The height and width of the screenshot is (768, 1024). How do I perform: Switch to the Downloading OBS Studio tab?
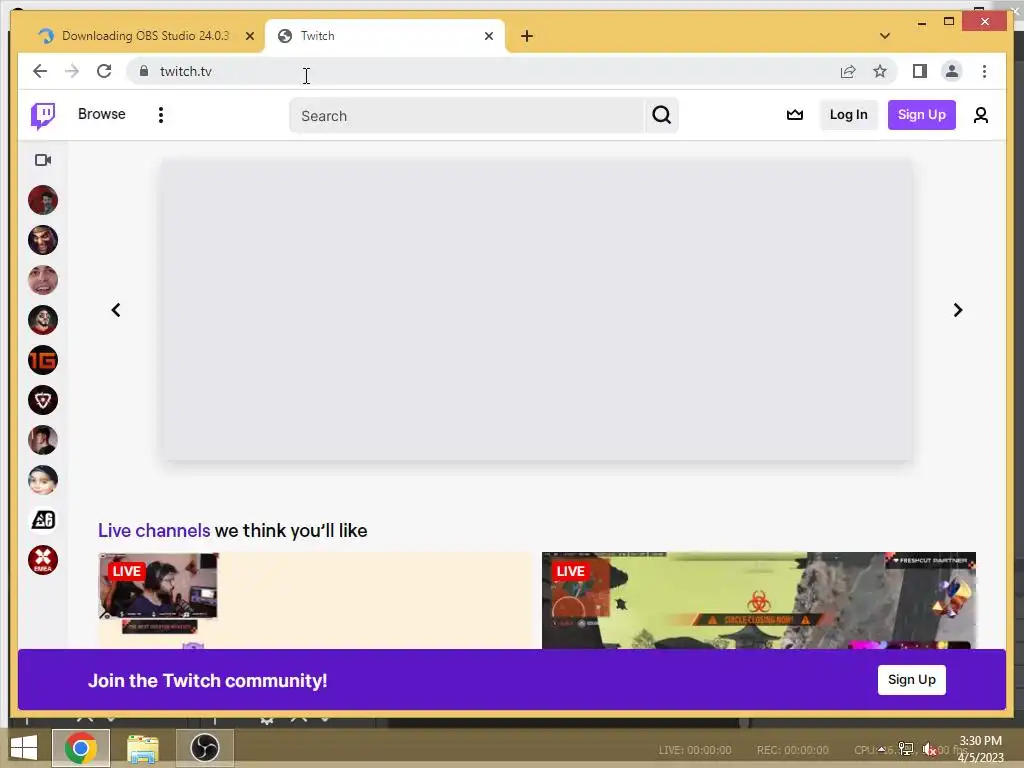(145, 36)
